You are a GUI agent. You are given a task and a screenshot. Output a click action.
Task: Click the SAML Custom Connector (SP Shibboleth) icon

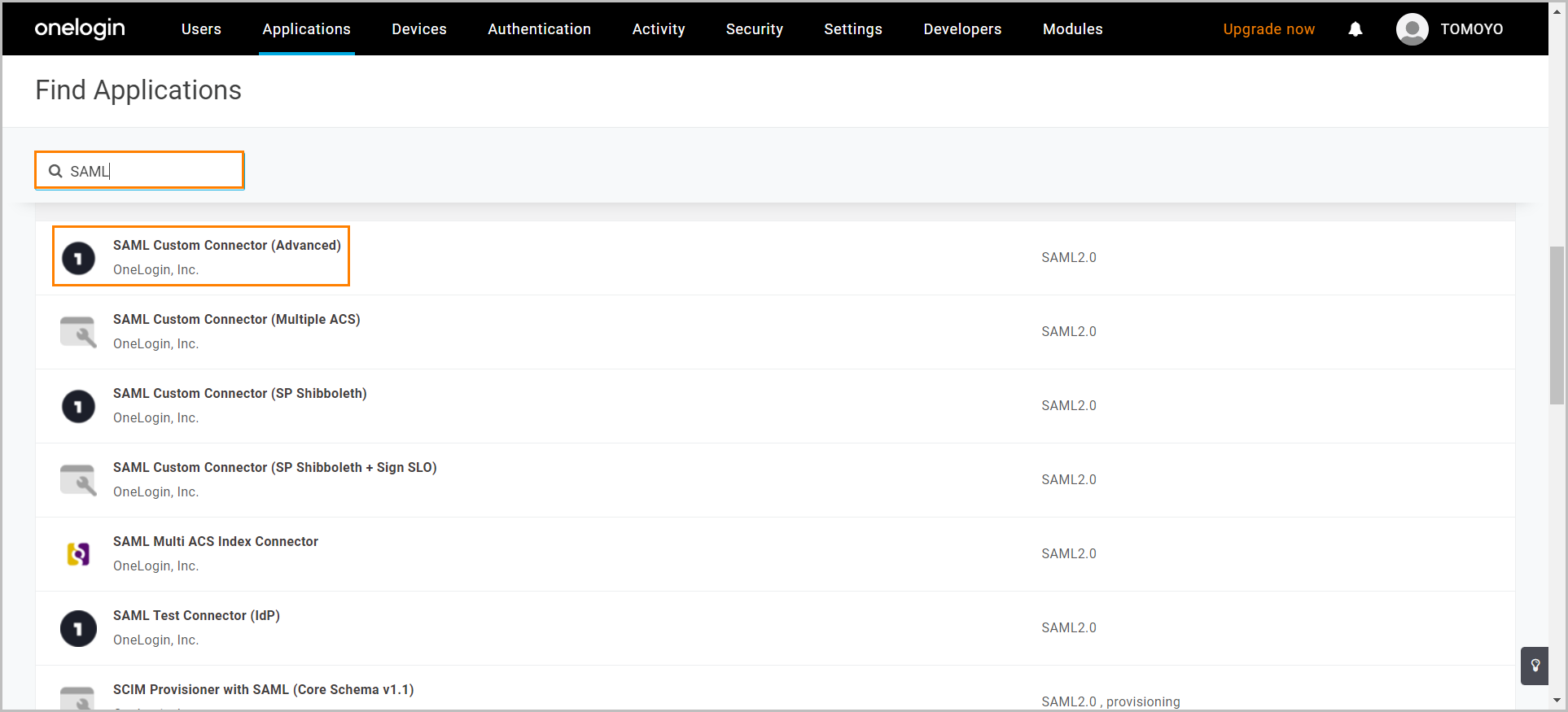click(78, 406)
